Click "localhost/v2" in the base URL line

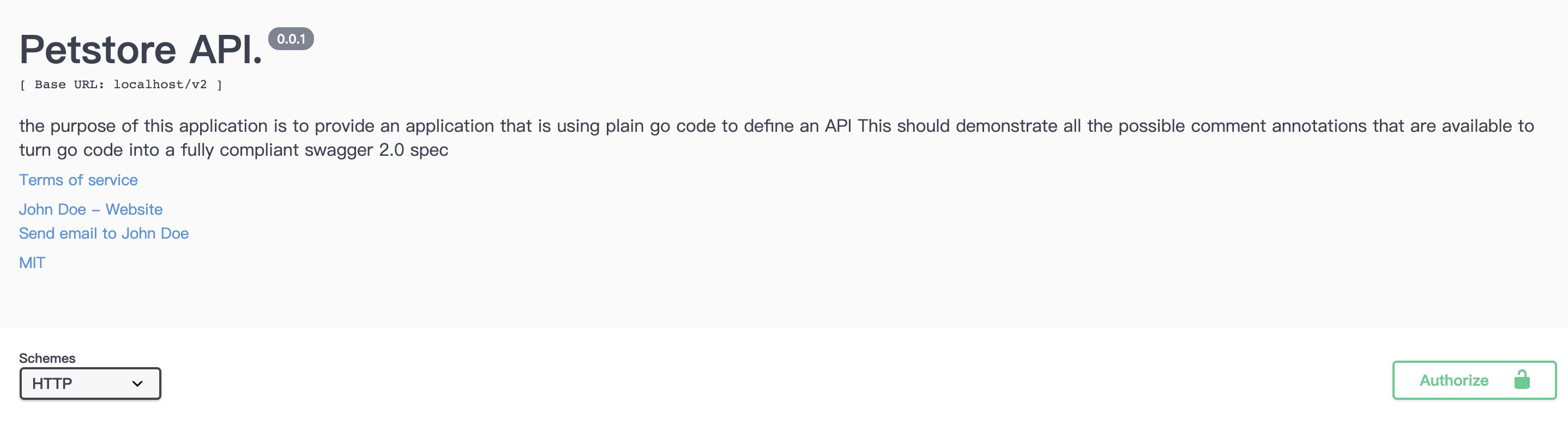(160, 84)
